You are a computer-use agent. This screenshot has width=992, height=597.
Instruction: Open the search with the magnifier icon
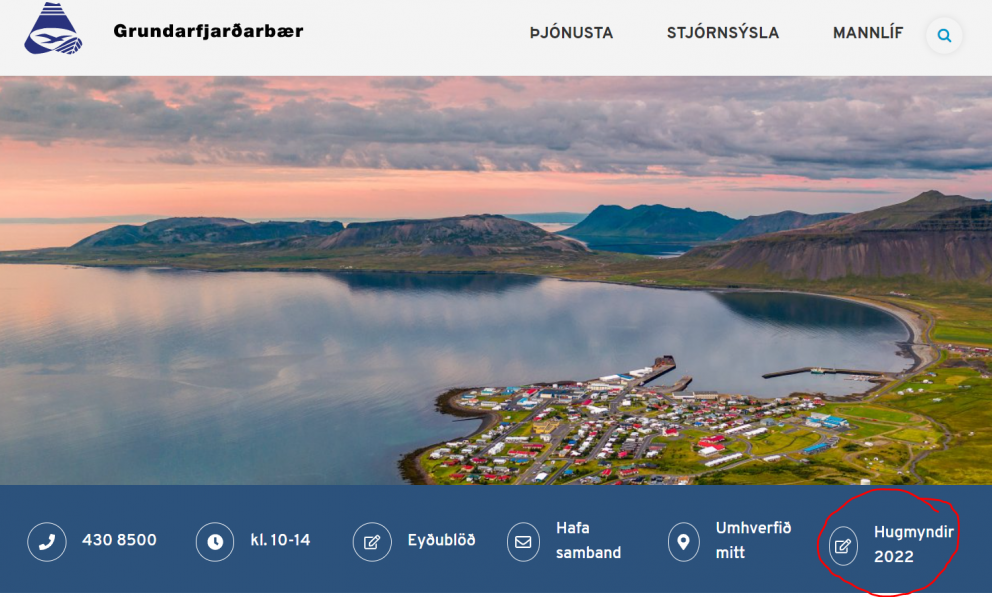coord(944,35)
